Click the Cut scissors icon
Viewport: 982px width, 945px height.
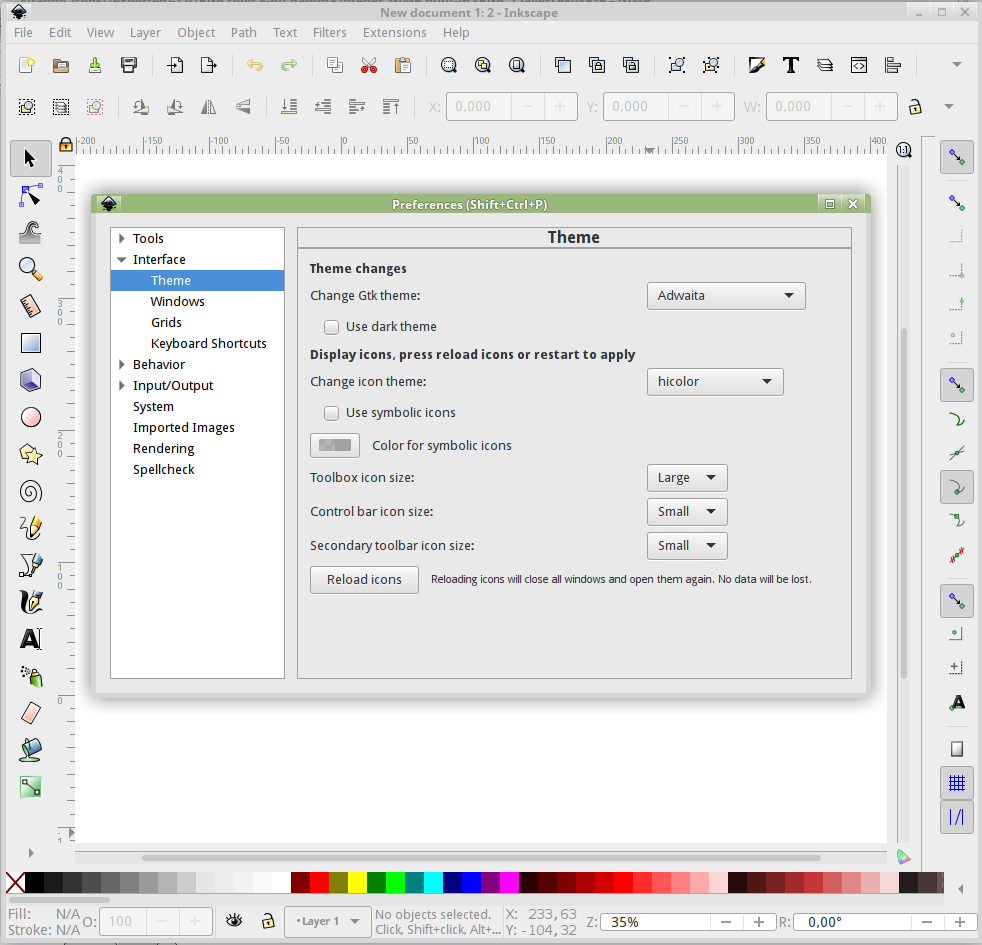pos(369,65)
